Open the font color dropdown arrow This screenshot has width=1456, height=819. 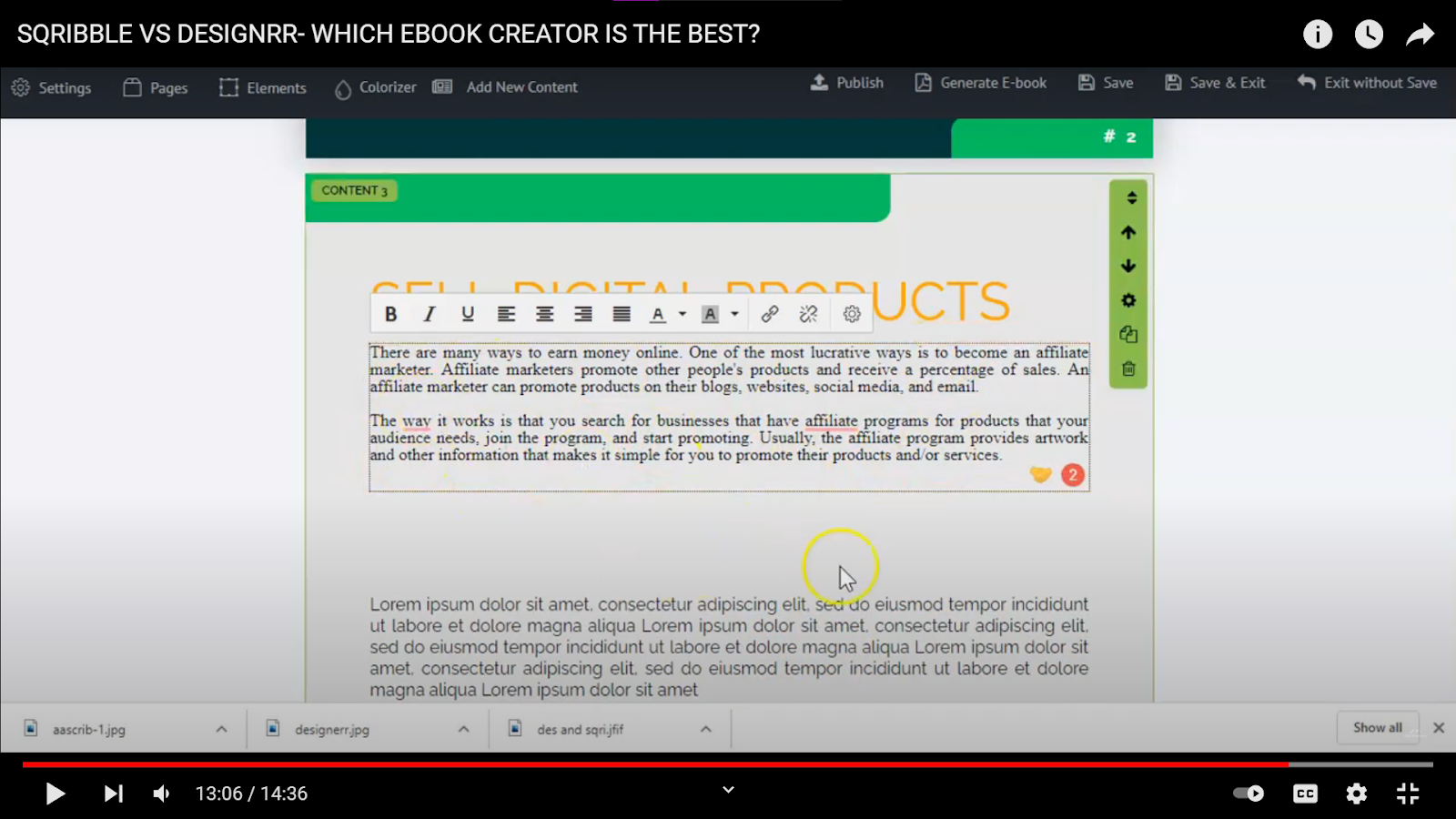coord(682,315)
